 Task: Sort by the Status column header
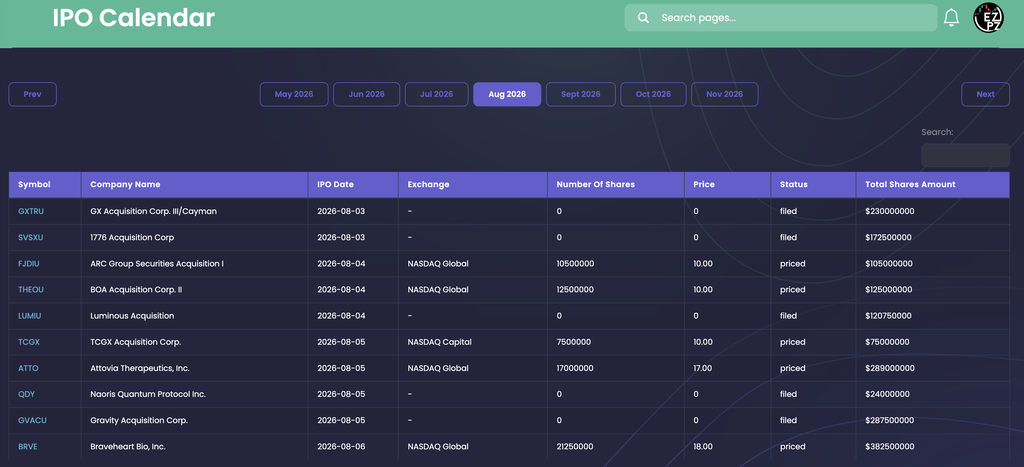[813, 185]
